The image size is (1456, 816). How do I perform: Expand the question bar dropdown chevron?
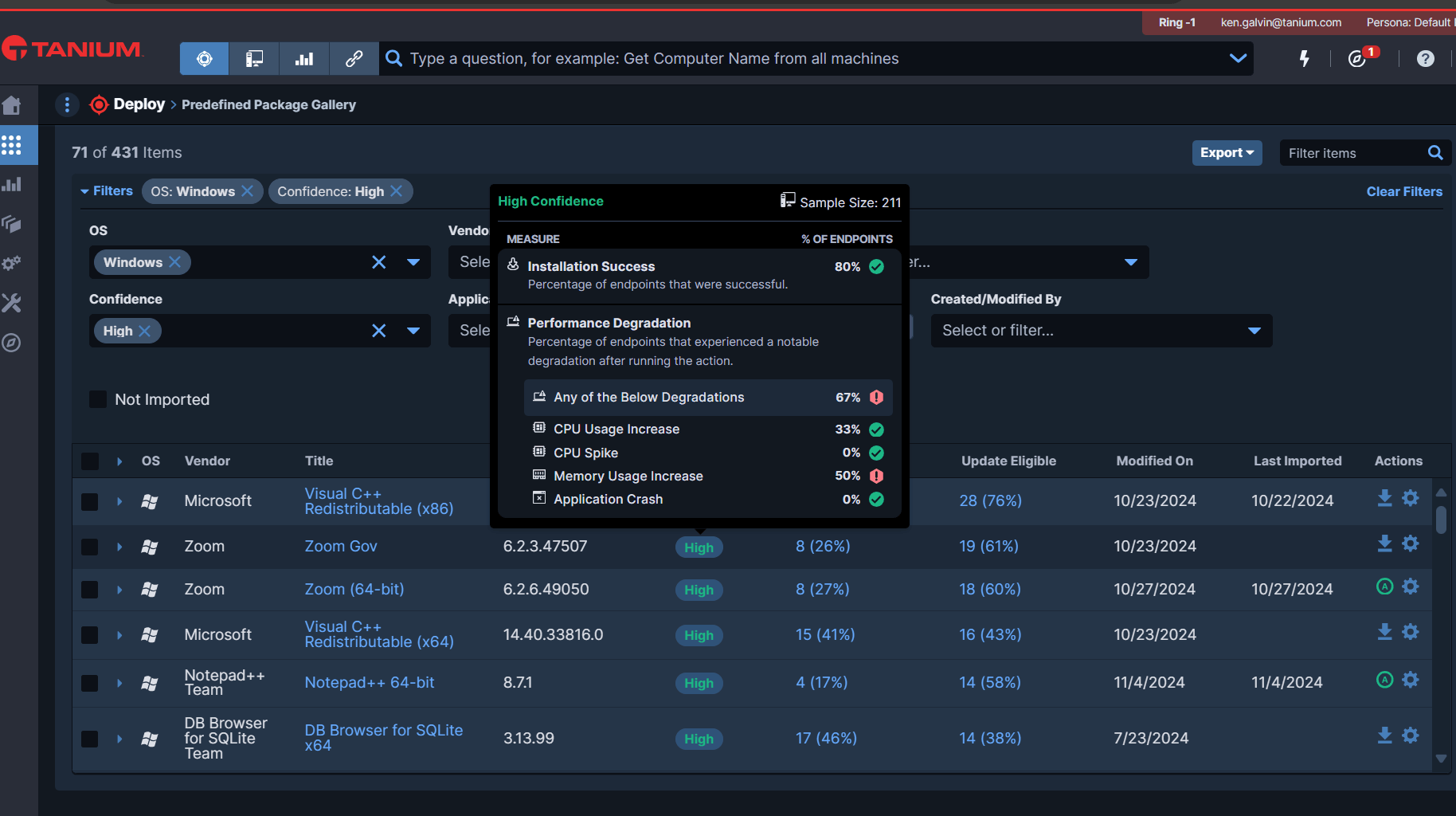[1238, 58]
